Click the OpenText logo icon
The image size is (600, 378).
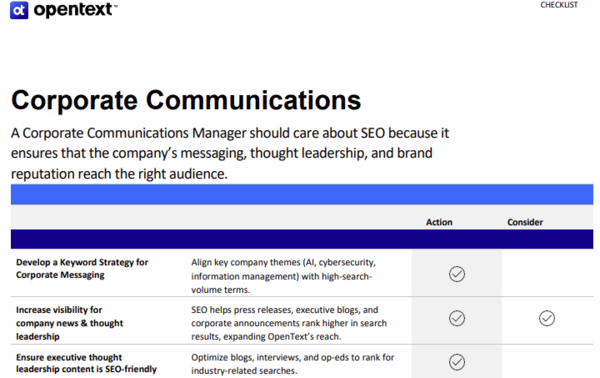(x=19, y=10)
